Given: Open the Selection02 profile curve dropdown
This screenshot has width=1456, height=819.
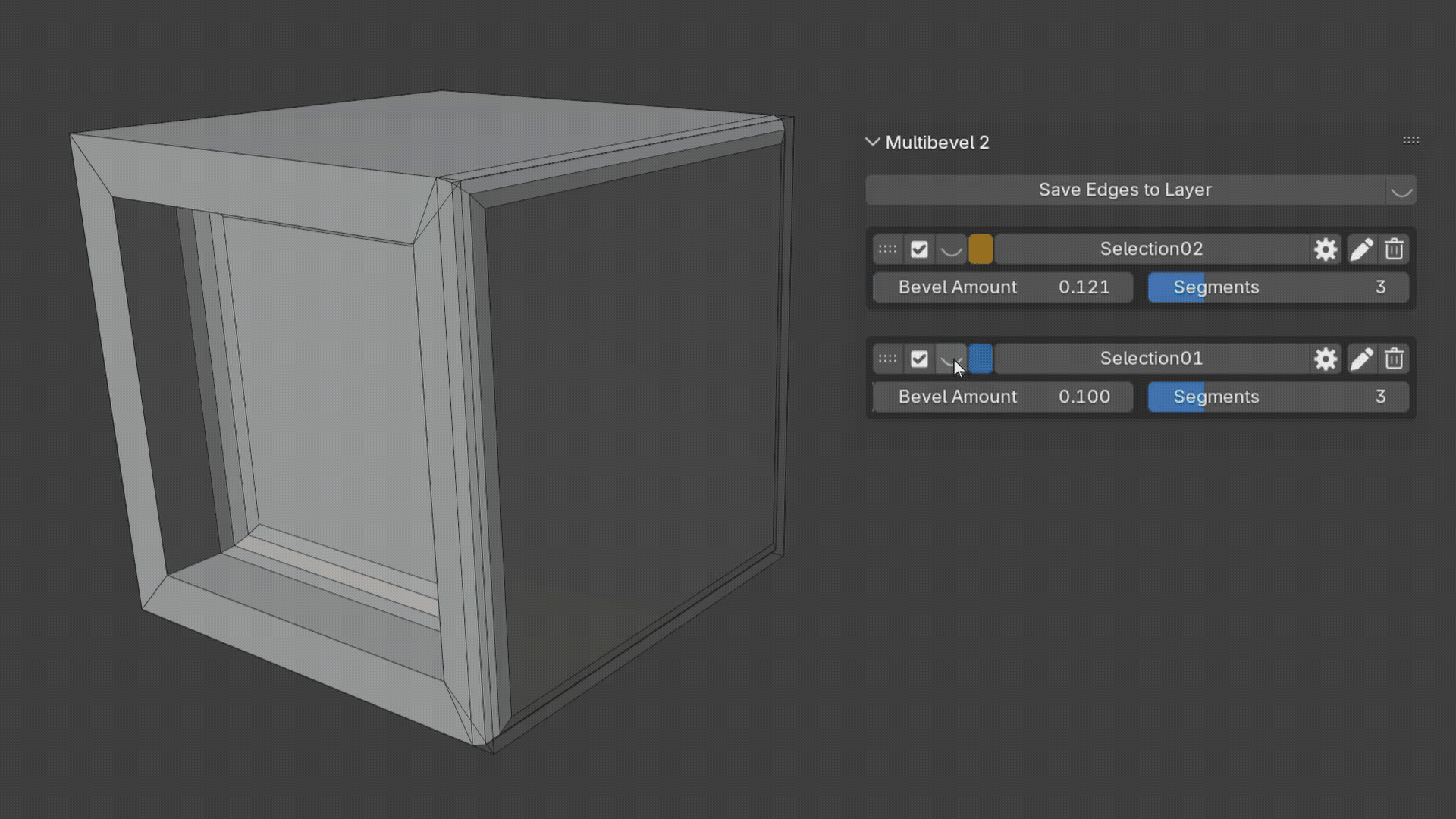Looking at the screenshot, I should pyautogui.click(x=951, y=249).
